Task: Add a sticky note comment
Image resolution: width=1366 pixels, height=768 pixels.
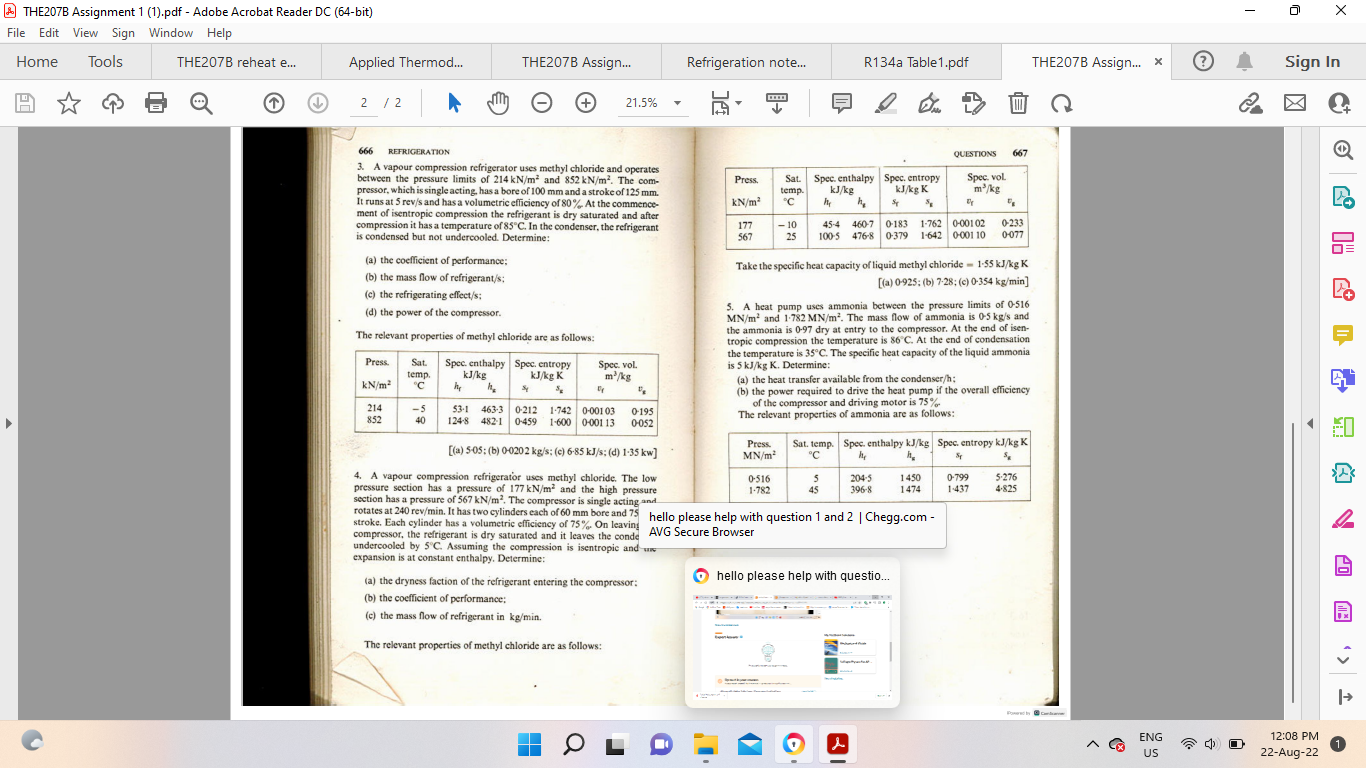Action: 841,102
